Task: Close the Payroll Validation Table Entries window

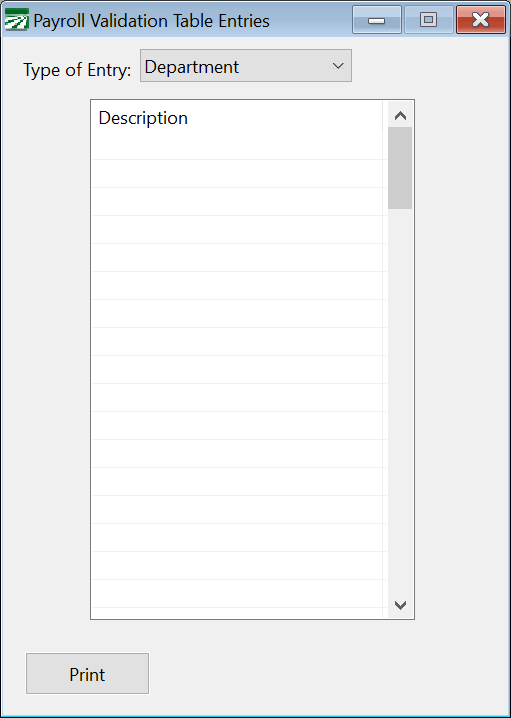Action: (x=481, y=20)
